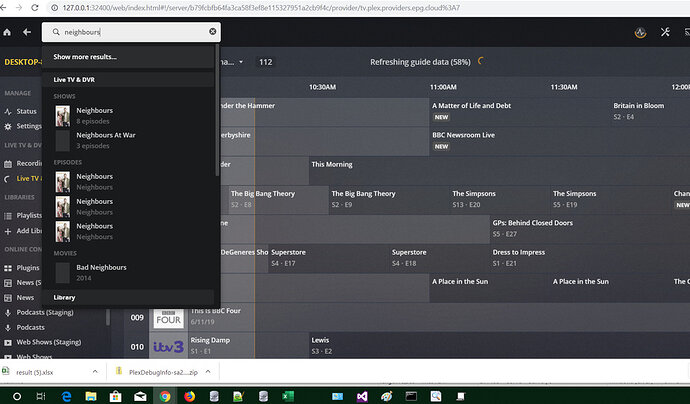This screenshot has width=690, height=404.
Task: Open File Explorer from taskbar
Action: [x=91, y=397]
